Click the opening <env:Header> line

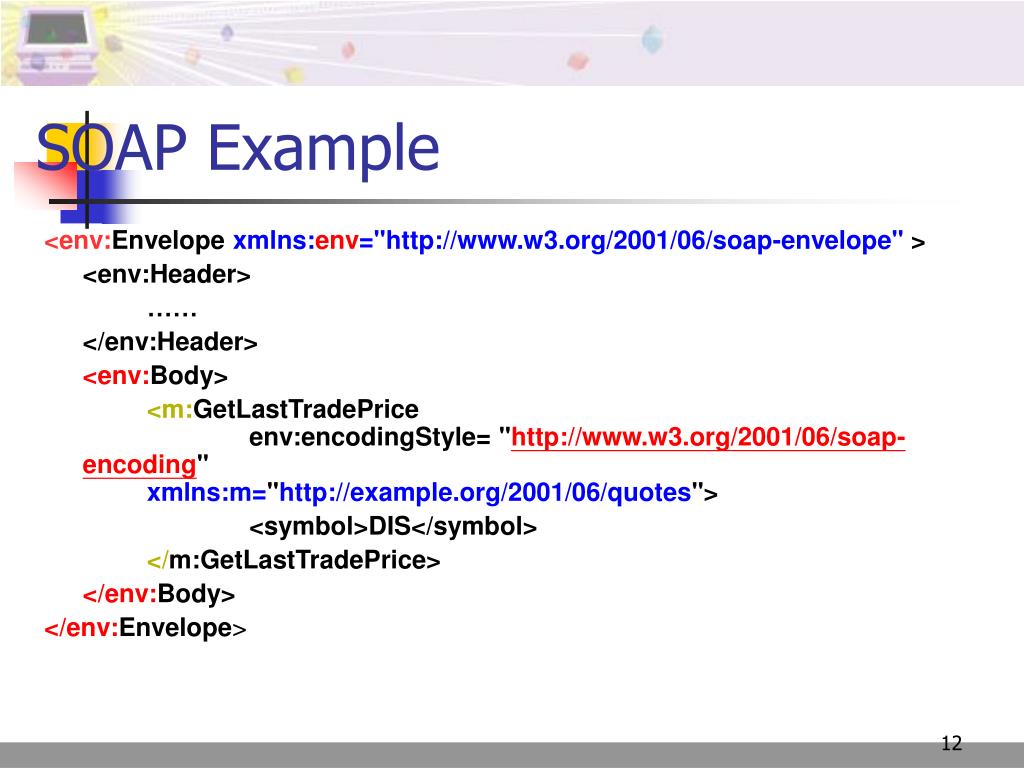click(167, 274)
